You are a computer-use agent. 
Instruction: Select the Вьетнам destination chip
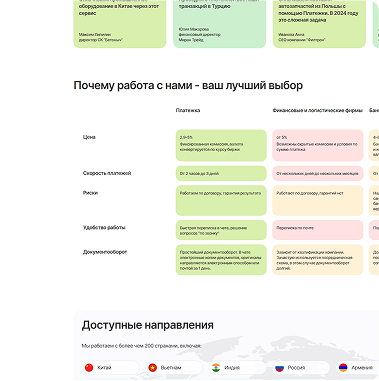pos(174,368)
